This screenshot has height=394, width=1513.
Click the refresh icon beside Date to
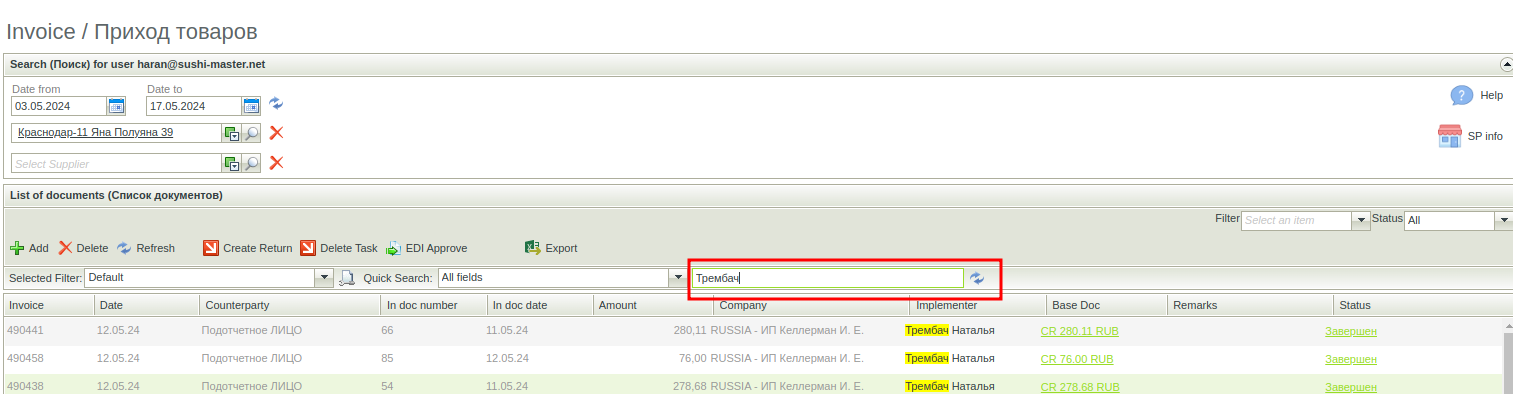(x=276, y=104)
